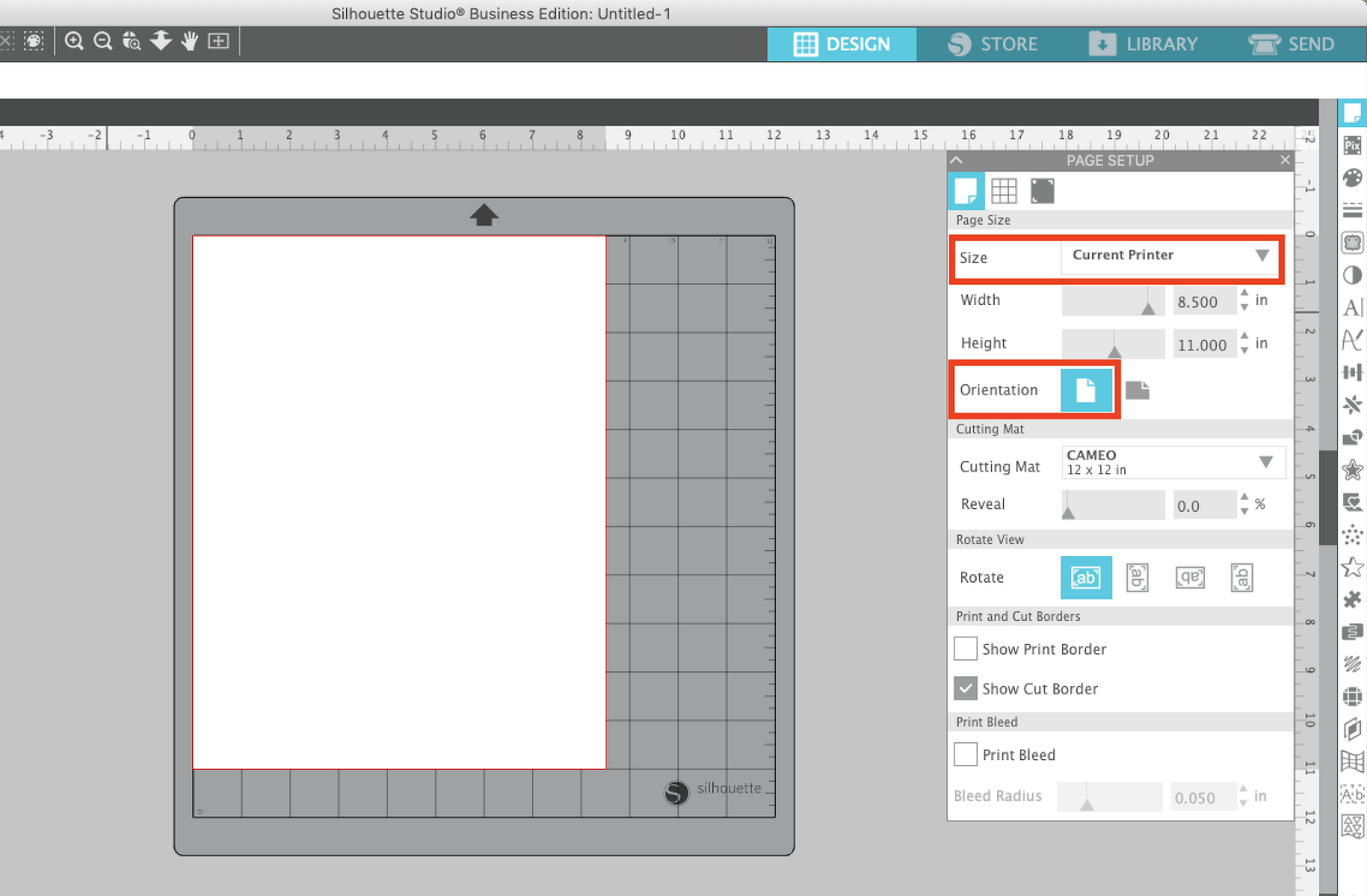Viewport: 1367px width, 896px height.
Task: Open the puzzle piece panel icon
Action: pyautogui.click(x=1352, y=600)
